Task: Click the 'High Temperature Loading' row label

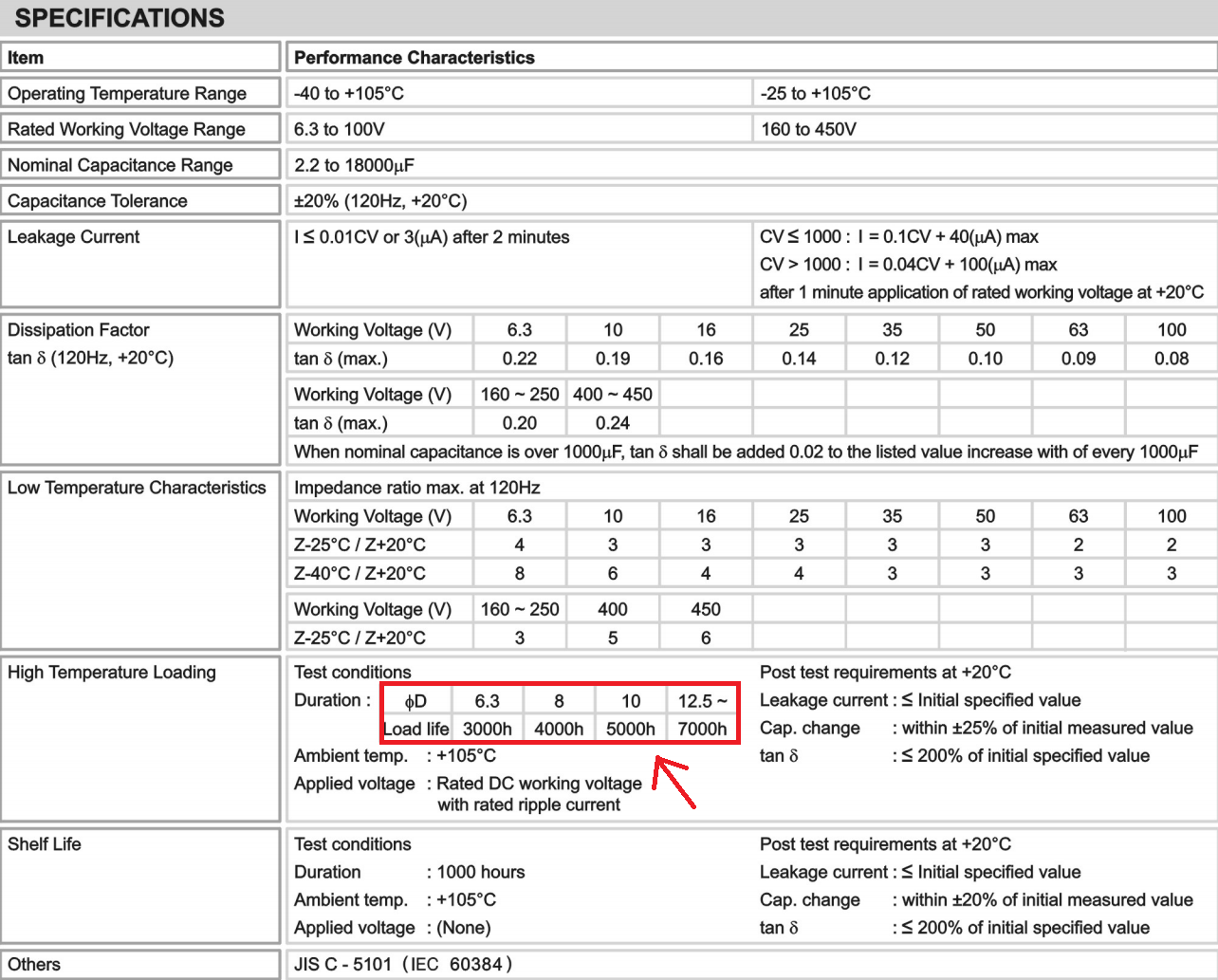Action: click(x=112, y=673)
